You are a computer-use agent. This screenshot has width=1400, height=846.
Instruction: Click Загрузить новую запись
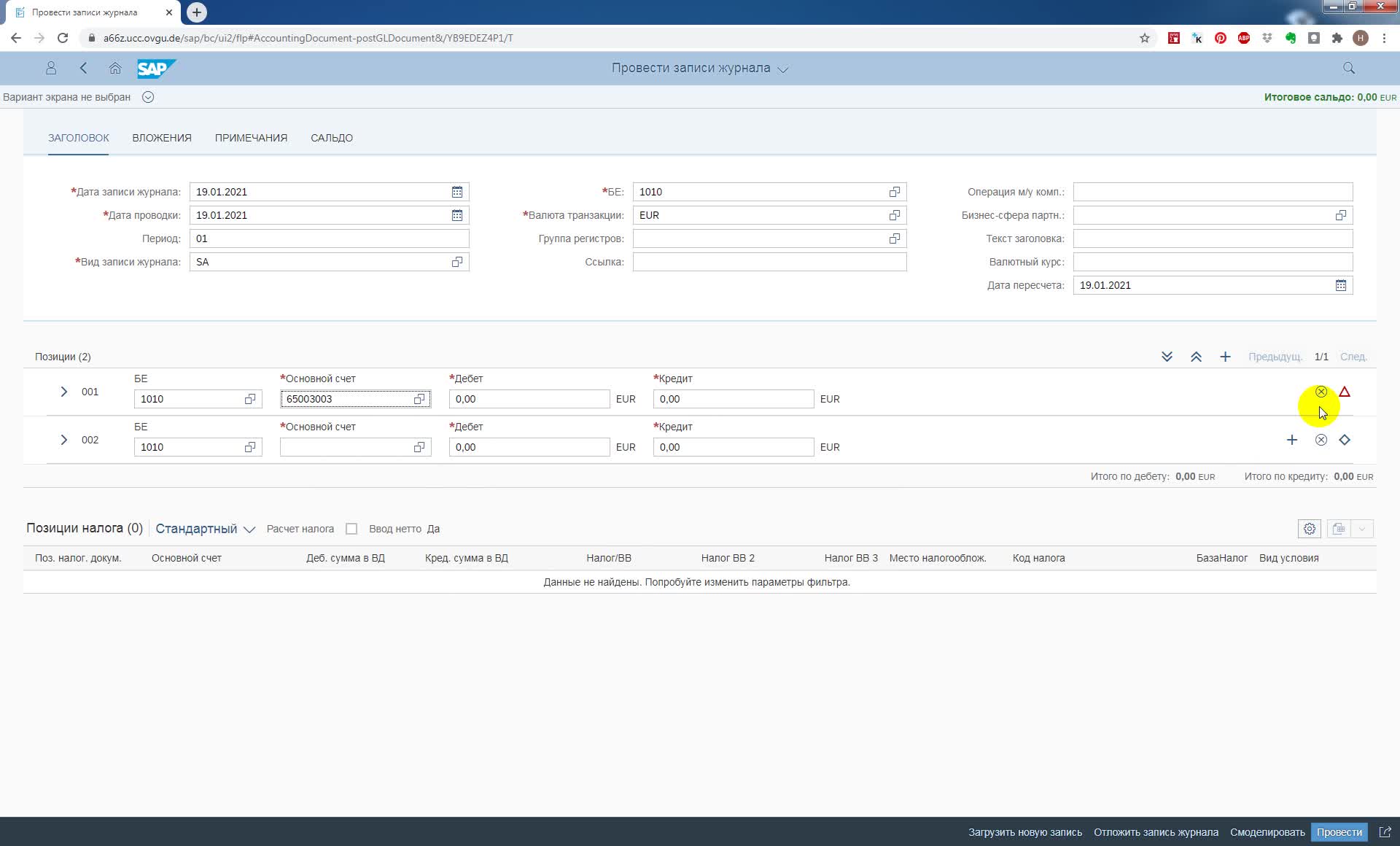(1025, 832)
